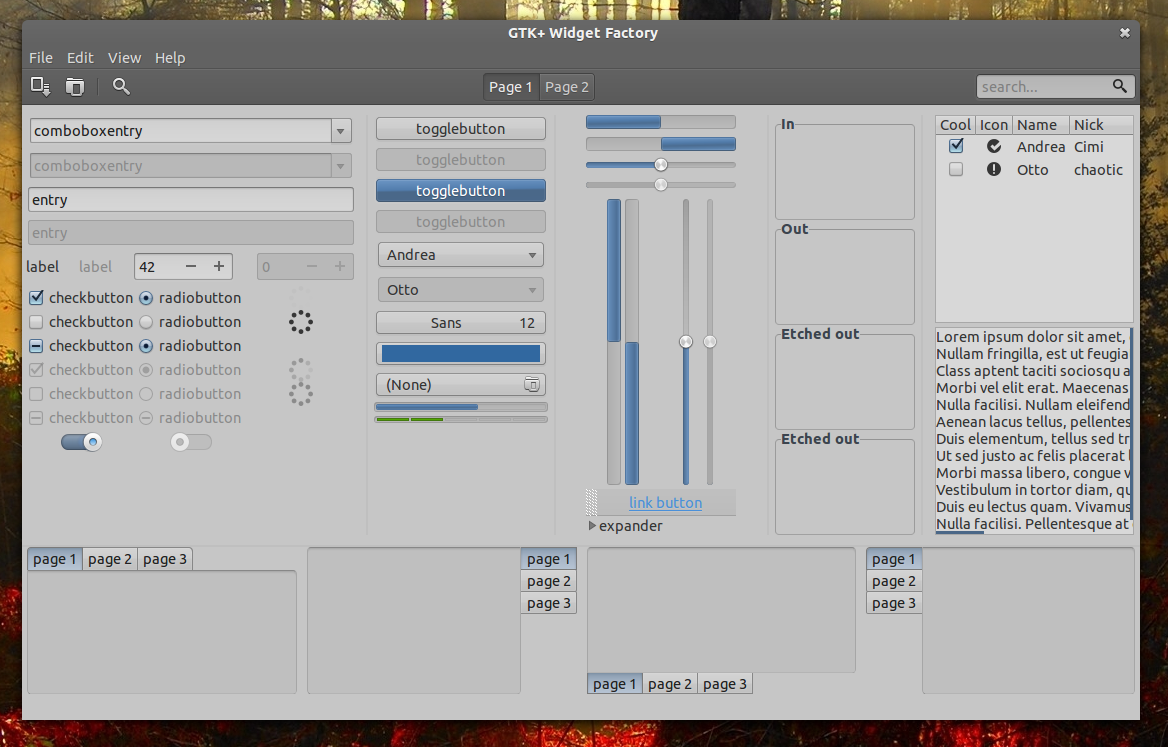
Task: Click the warning emblem icon beside Otto
Action: point(994,169)
